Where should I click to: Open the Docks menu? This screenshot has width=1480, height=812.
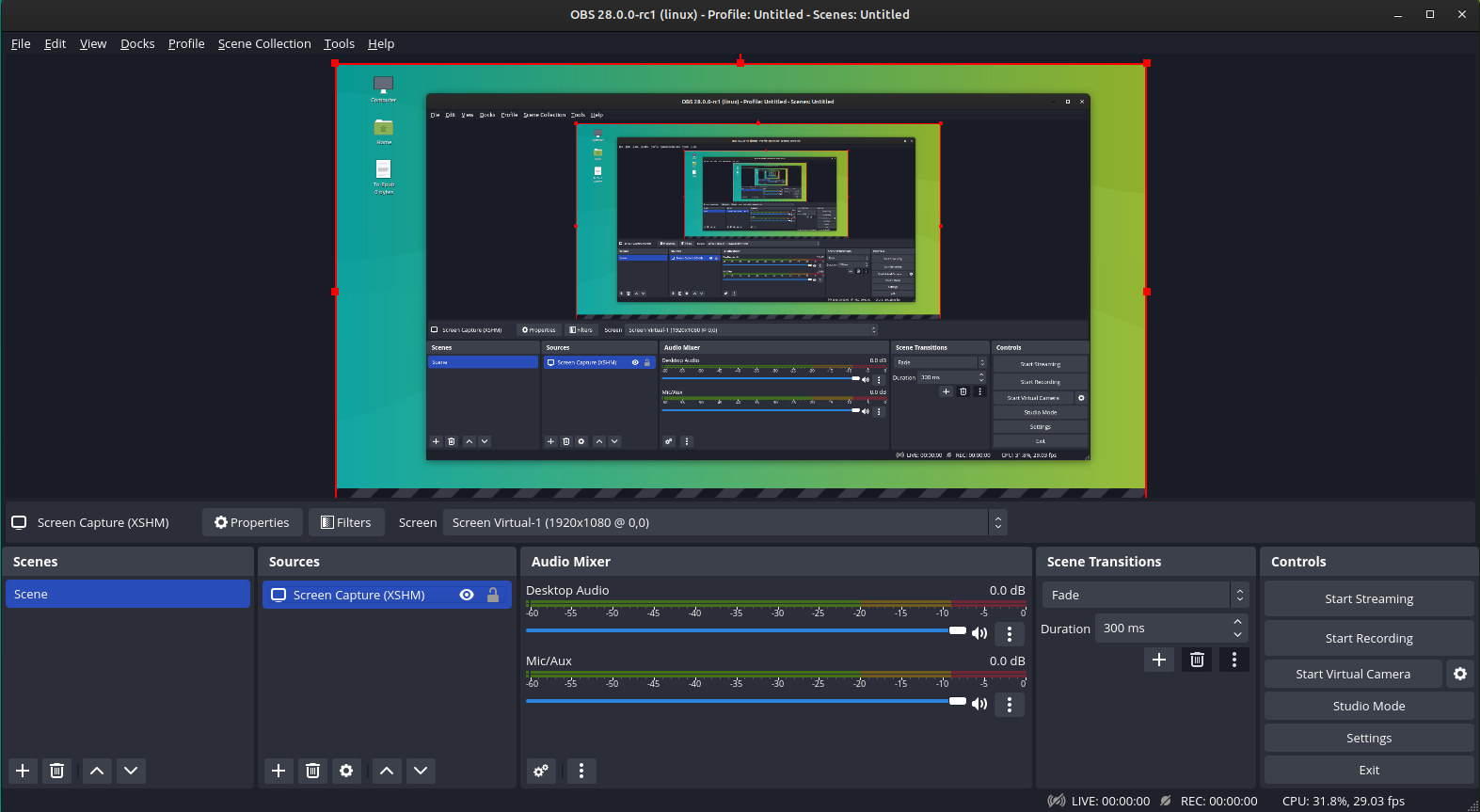coord(137,43)
